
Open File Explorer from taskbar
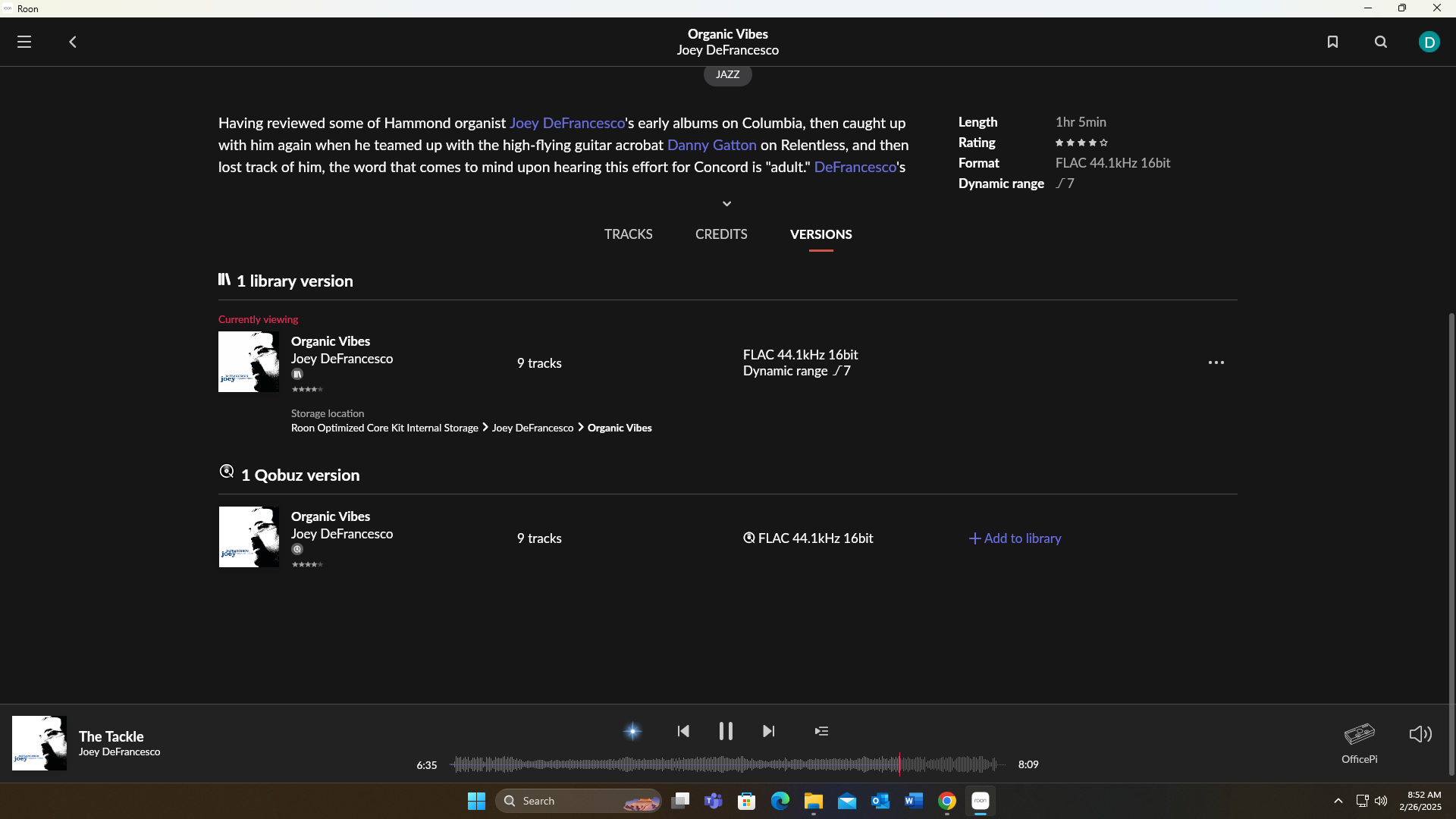pos(814,801)
